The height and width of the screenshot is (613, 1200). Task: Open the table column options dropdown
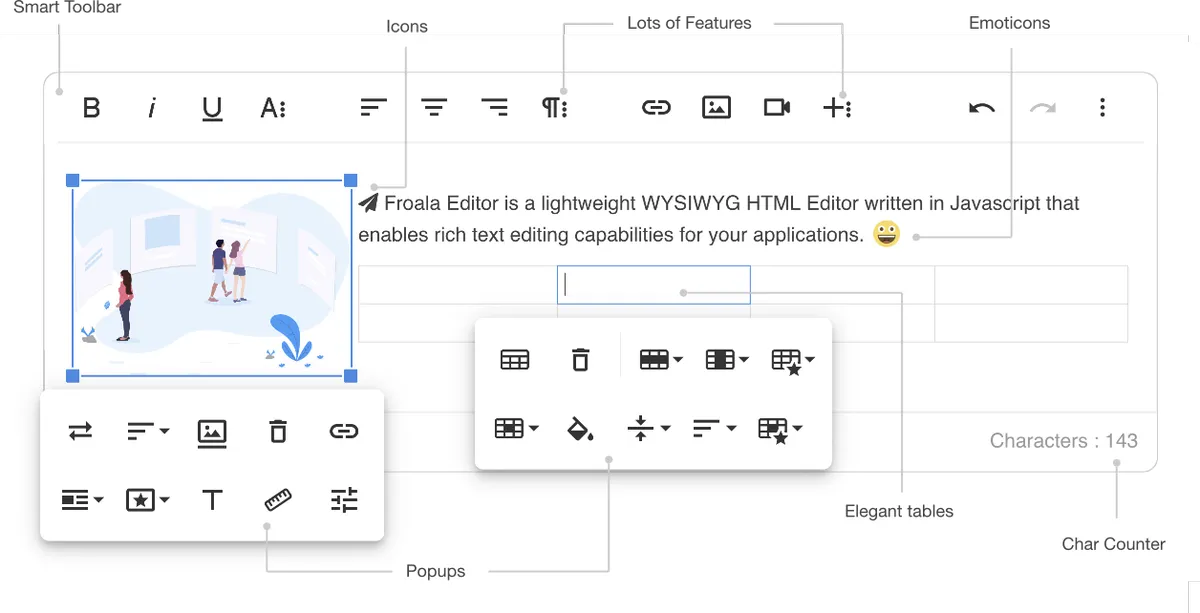point(726,358)
